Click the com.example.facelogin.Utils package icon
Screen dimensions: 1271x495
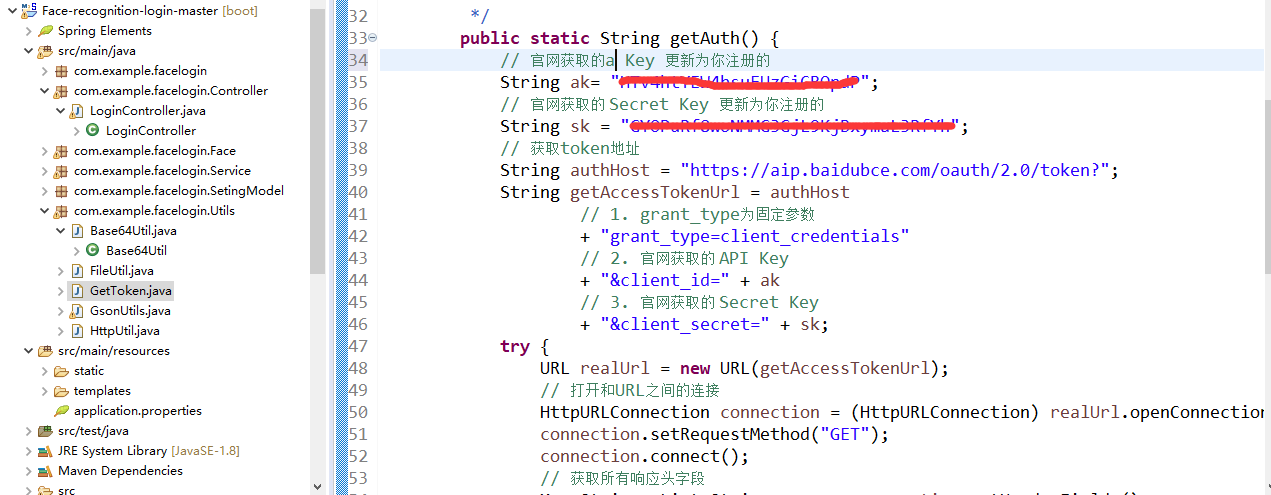pyautogui.click(x=62, y=211)
